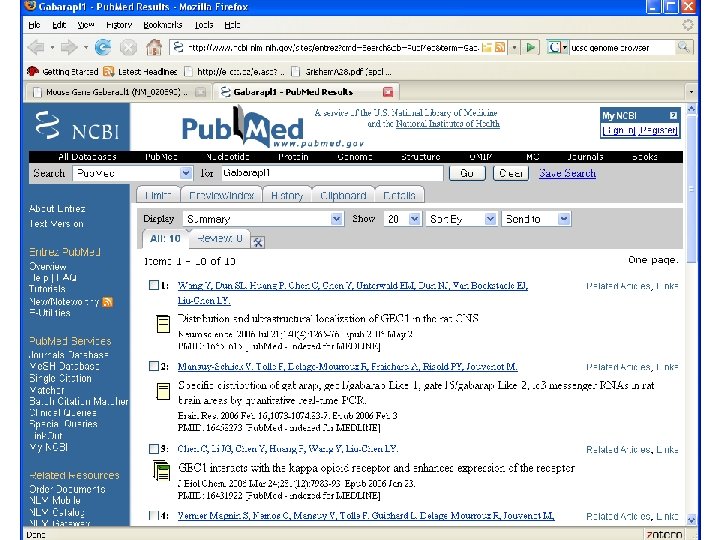Screen dimensions: 720x540
Task: Tick the checkbox for result 2
Action: point(154,366)
